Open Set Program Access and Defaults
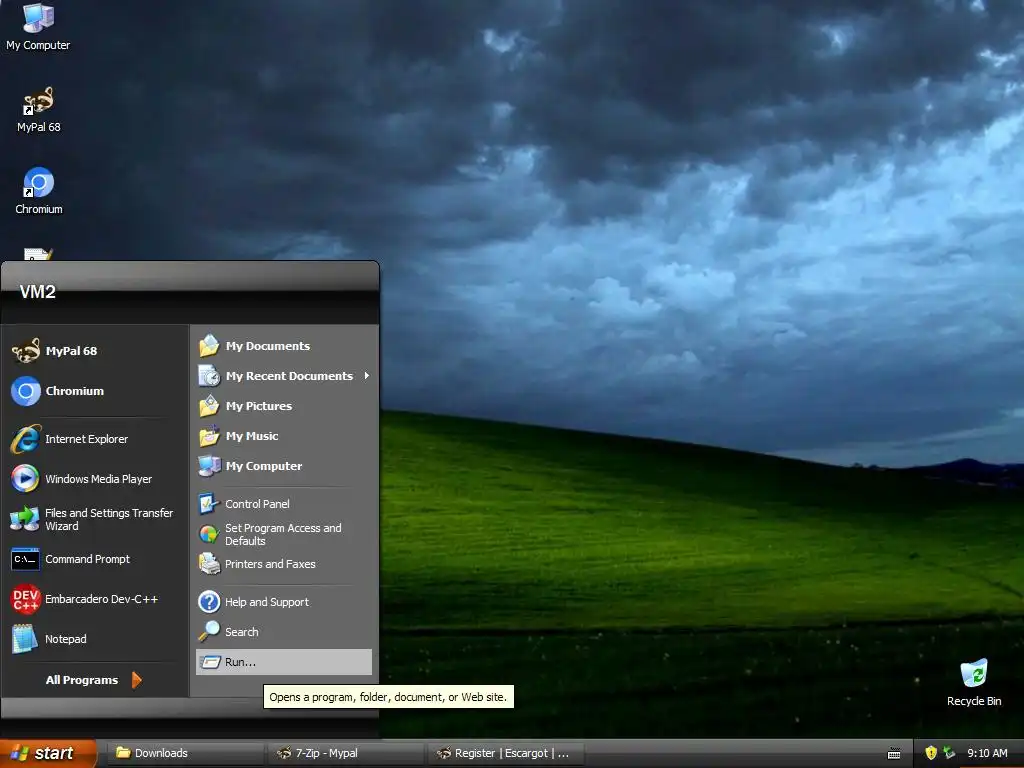The height and width of the screenshot is (768, 1024). tap(283, 534)
